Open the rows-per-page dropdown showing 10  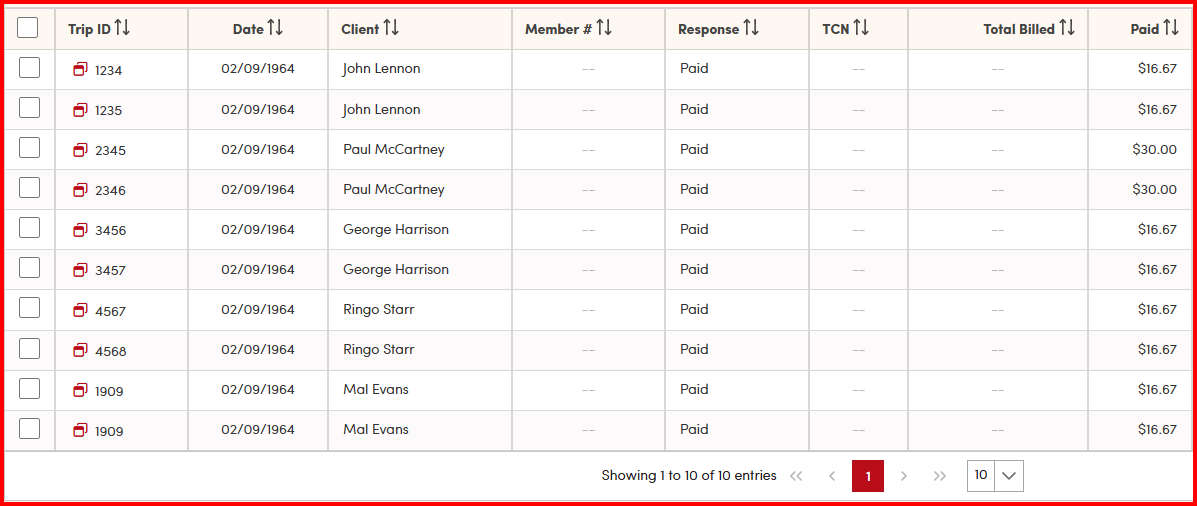pyautogui.click(x=995, y=476)
